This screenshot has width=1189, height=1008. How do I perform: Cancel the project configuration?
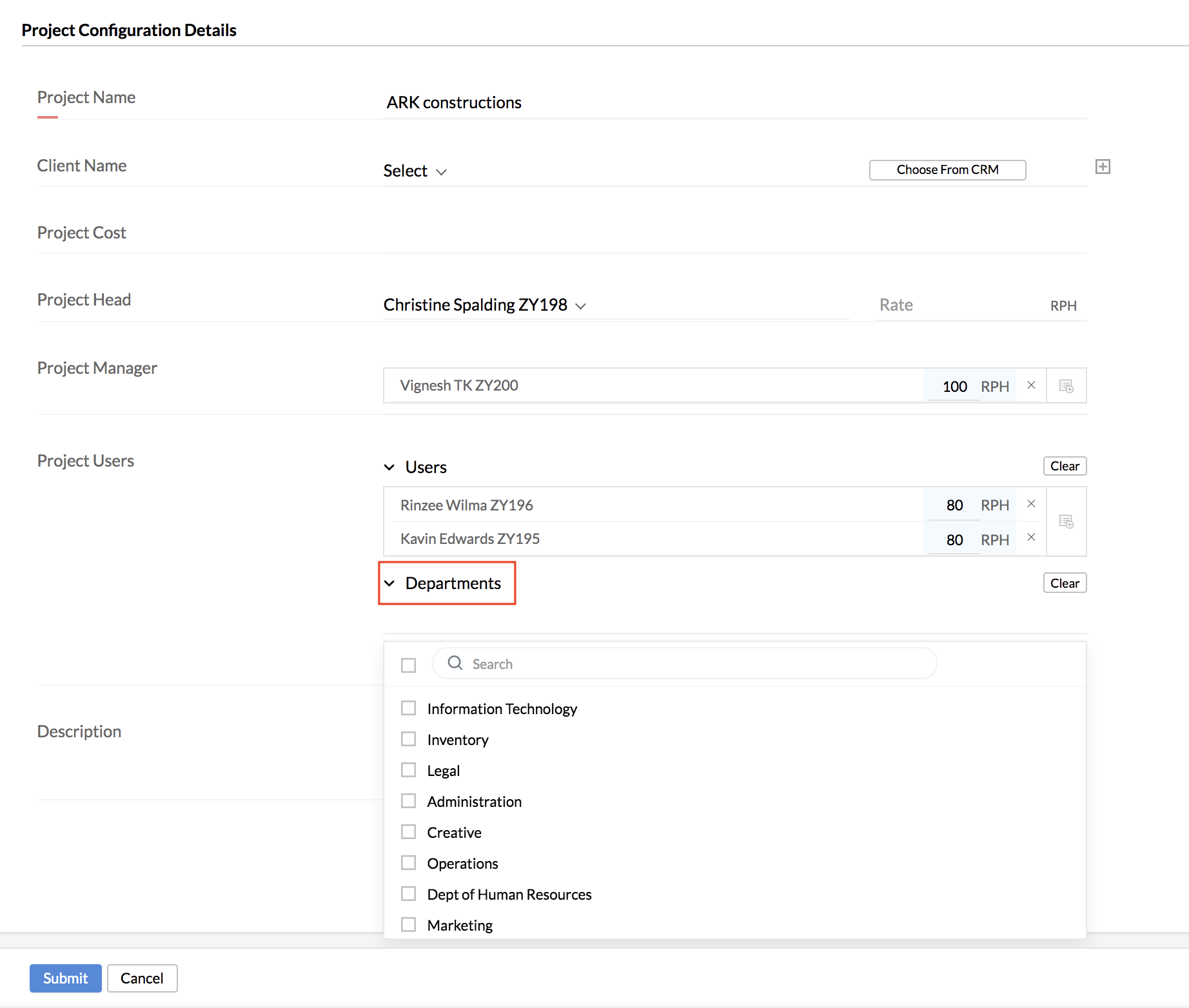pyautogui.click(x=142, y=978)
